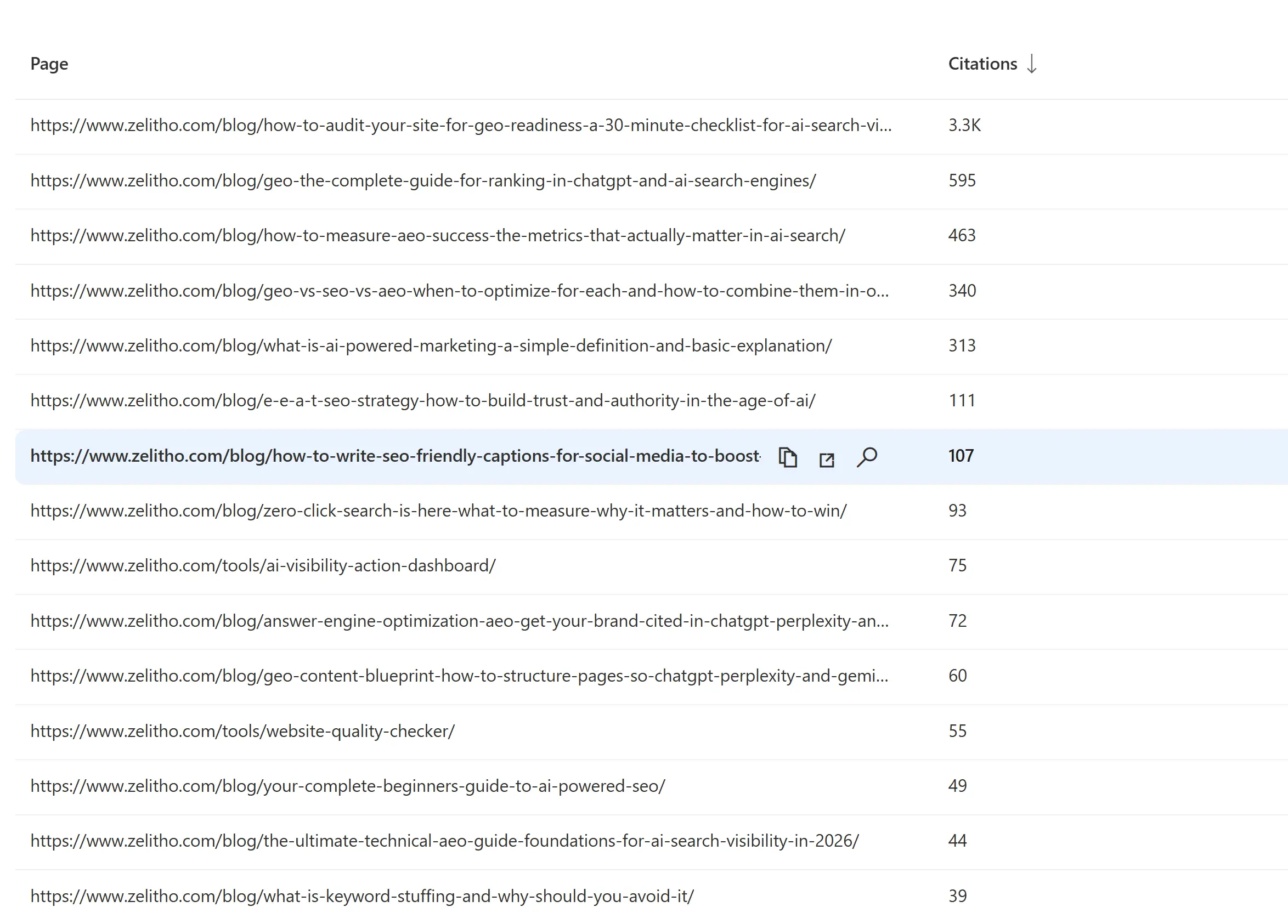Open the e-e-a-t-seo-strategy URL
The width and height of the screenshot is (1288, 924).
click(x=423, y=401)
